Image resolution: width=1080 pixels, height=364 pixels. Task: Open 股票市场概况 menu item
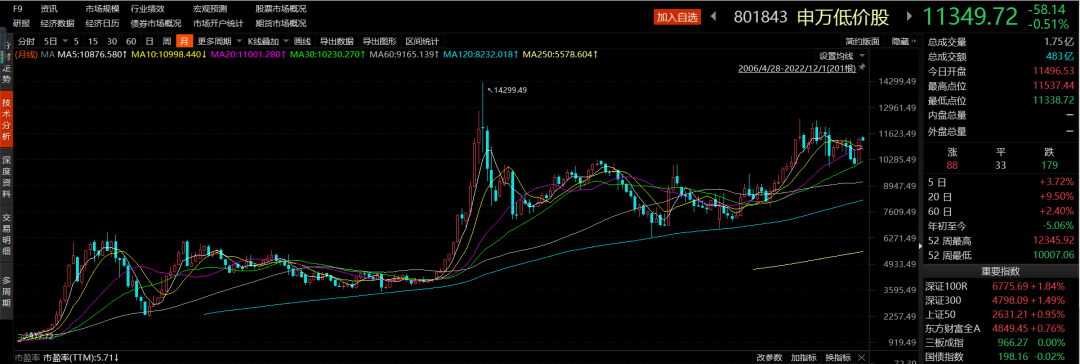pyautogui.click(x=281, y=9)
